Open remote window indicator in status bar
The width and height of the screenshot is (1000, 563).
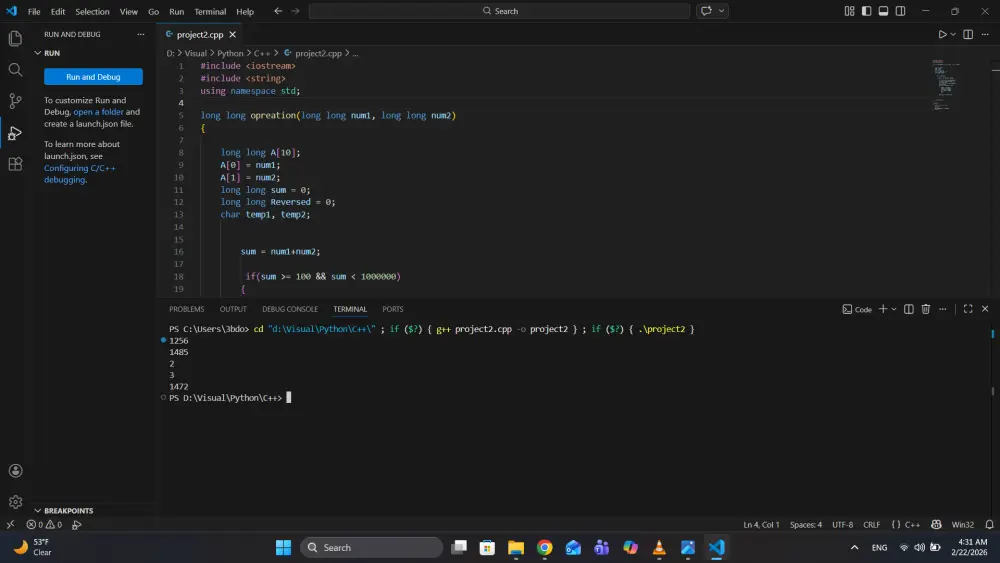pyautogui.click(x=10, y=525)
